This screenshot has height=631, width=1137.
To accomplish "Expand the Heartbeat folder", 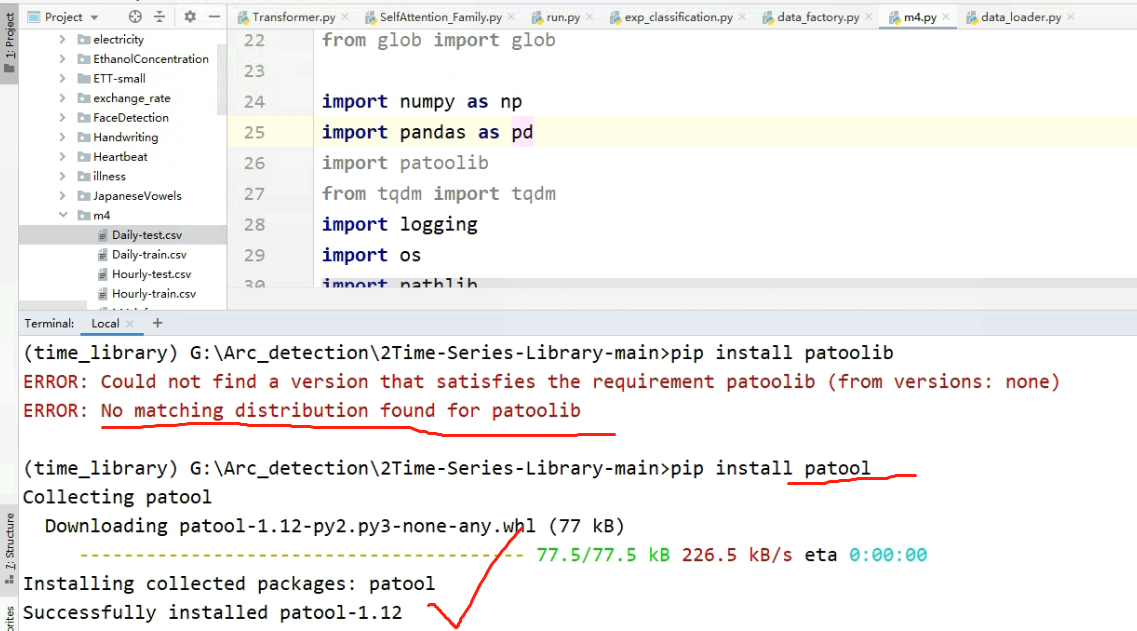I will (x=62, y=157).
